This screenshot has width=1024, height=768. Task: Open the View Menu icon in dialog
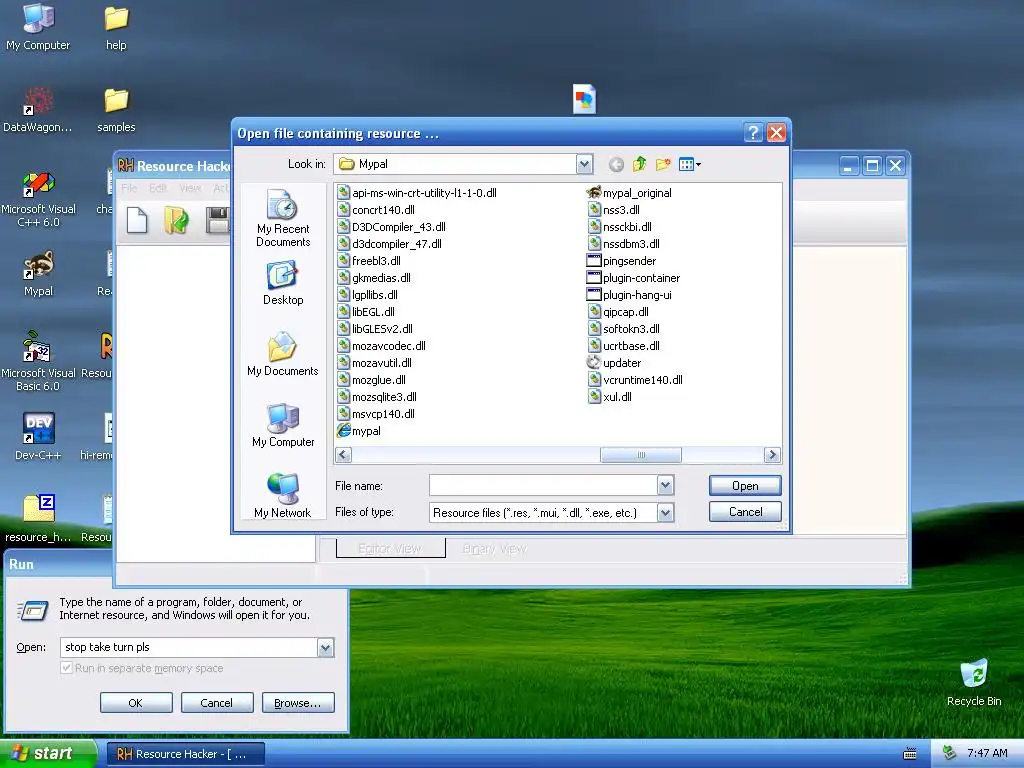[690, 165]
